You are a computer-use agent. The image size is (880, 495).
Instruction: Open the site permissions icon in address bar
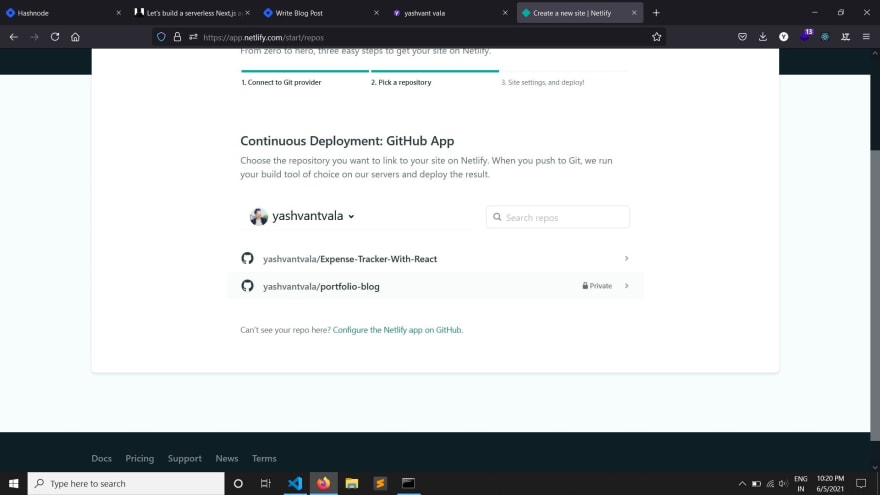point(193,37)
